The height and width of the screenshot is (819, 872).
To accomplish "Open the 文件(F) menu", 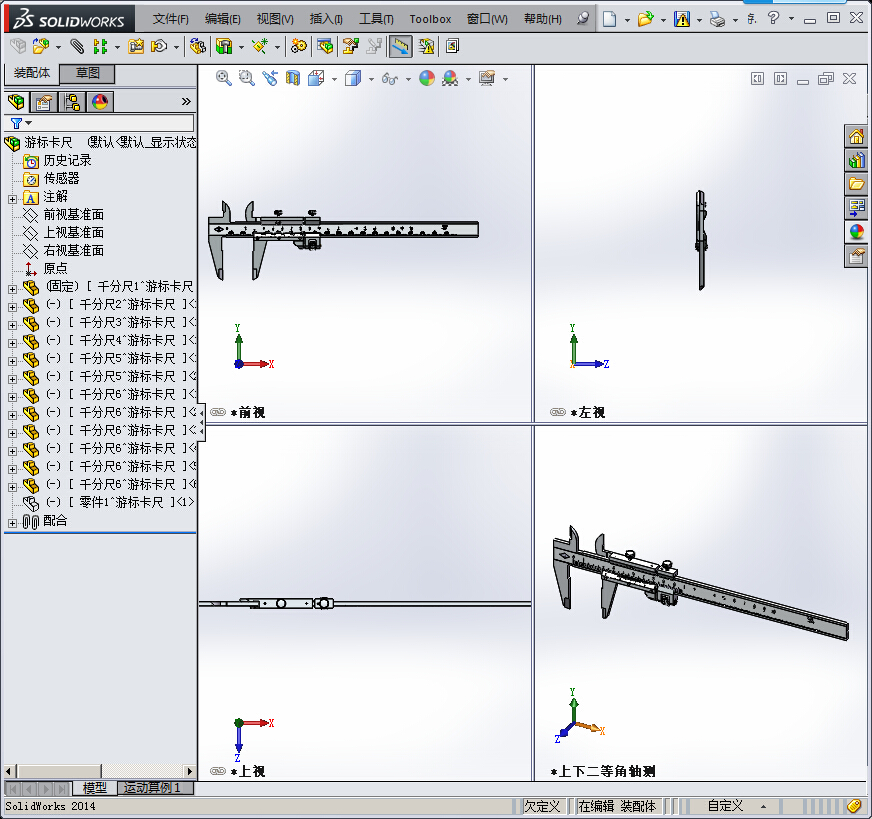I will [171, 19].
